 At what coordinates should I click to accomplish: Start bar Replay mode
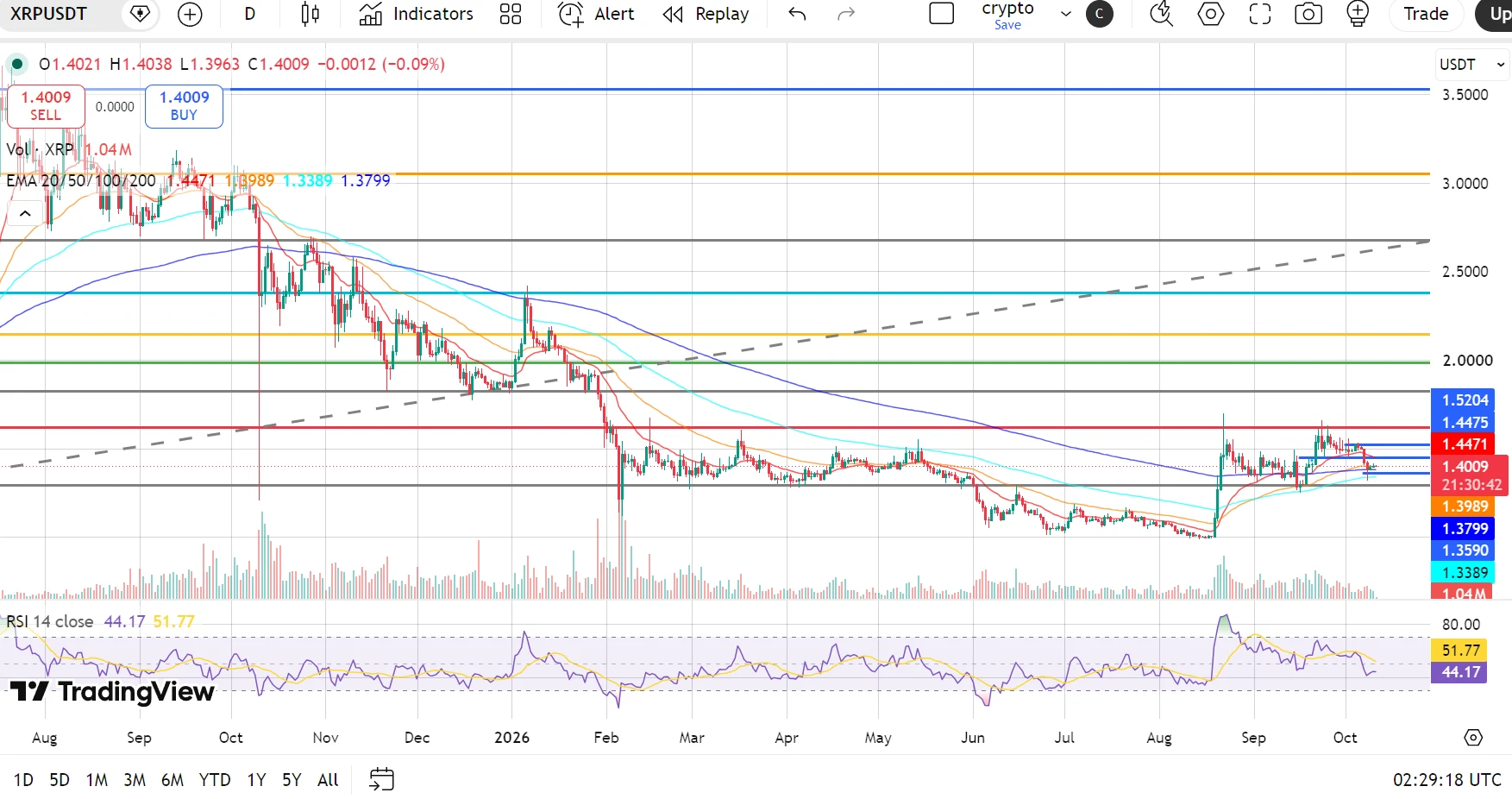point(706,14)
